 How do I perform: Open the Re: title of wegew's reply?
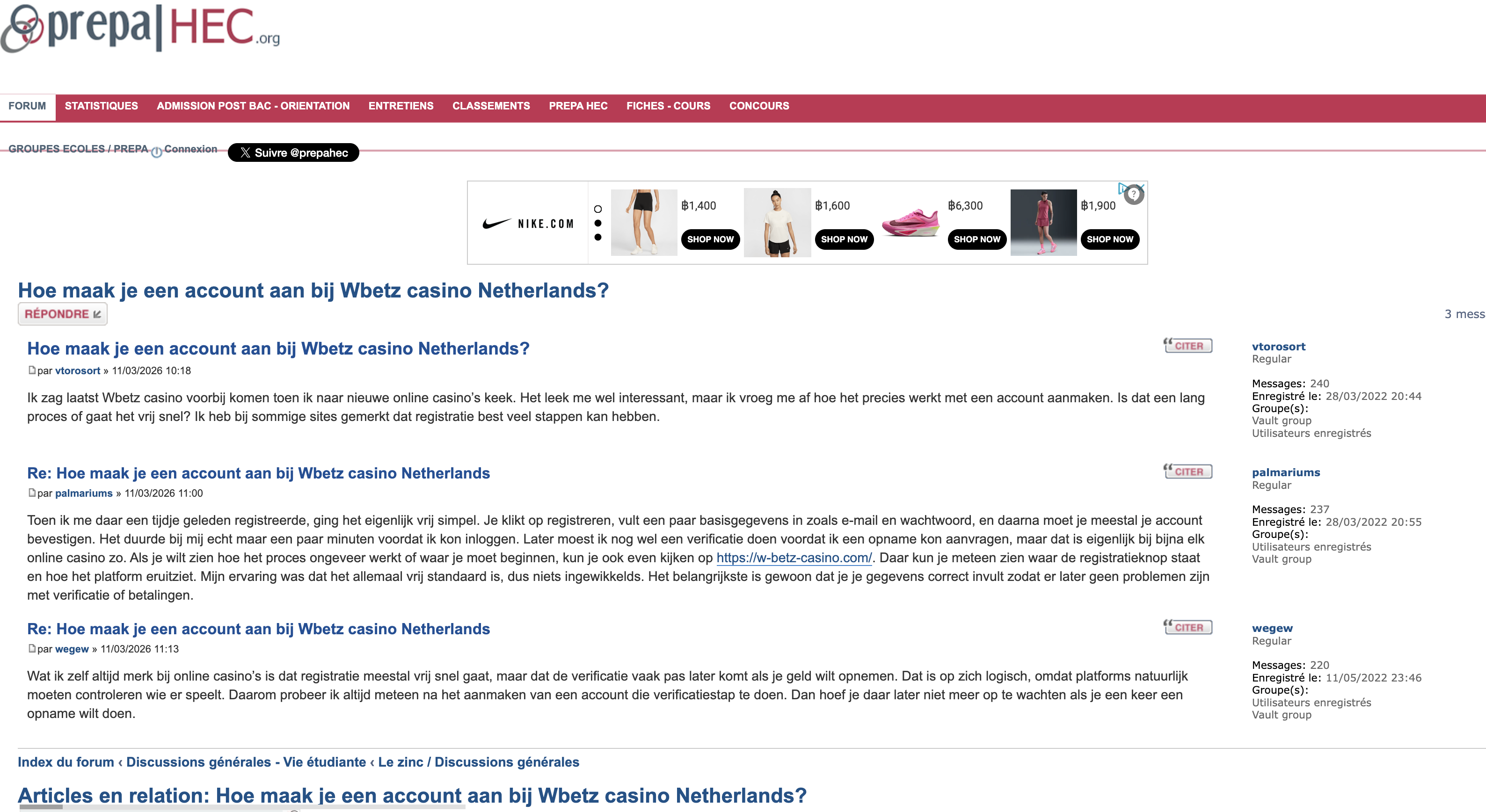point(258,629)
